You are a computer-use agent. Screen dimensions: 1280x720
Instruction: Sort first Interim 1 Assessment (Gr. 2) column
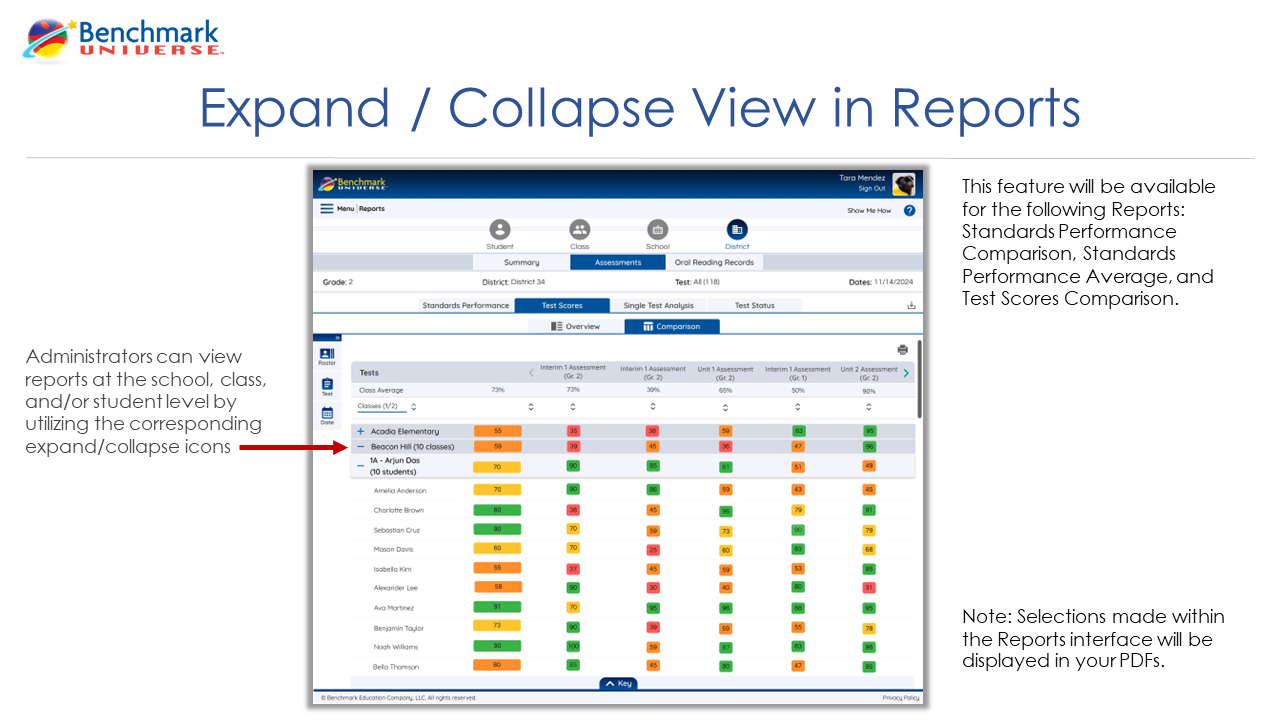tap(573, 407)
